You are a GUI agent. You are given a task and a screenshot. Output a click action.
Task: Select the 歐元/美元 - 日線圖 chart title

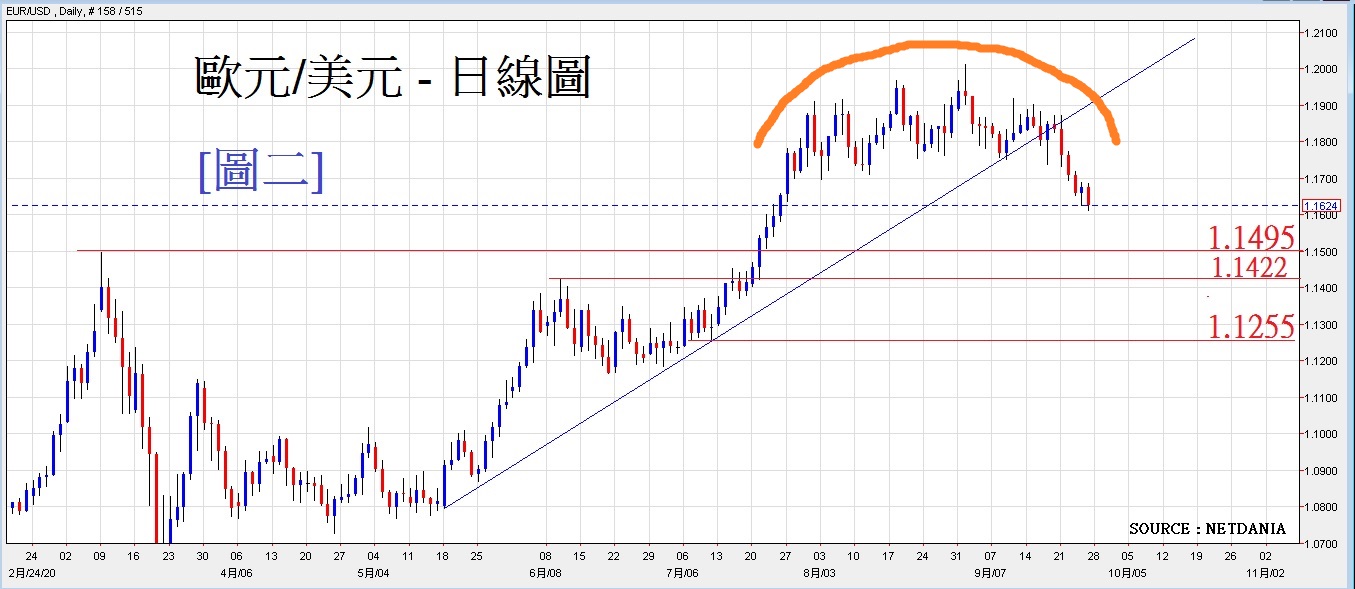[x=392, y=78]
